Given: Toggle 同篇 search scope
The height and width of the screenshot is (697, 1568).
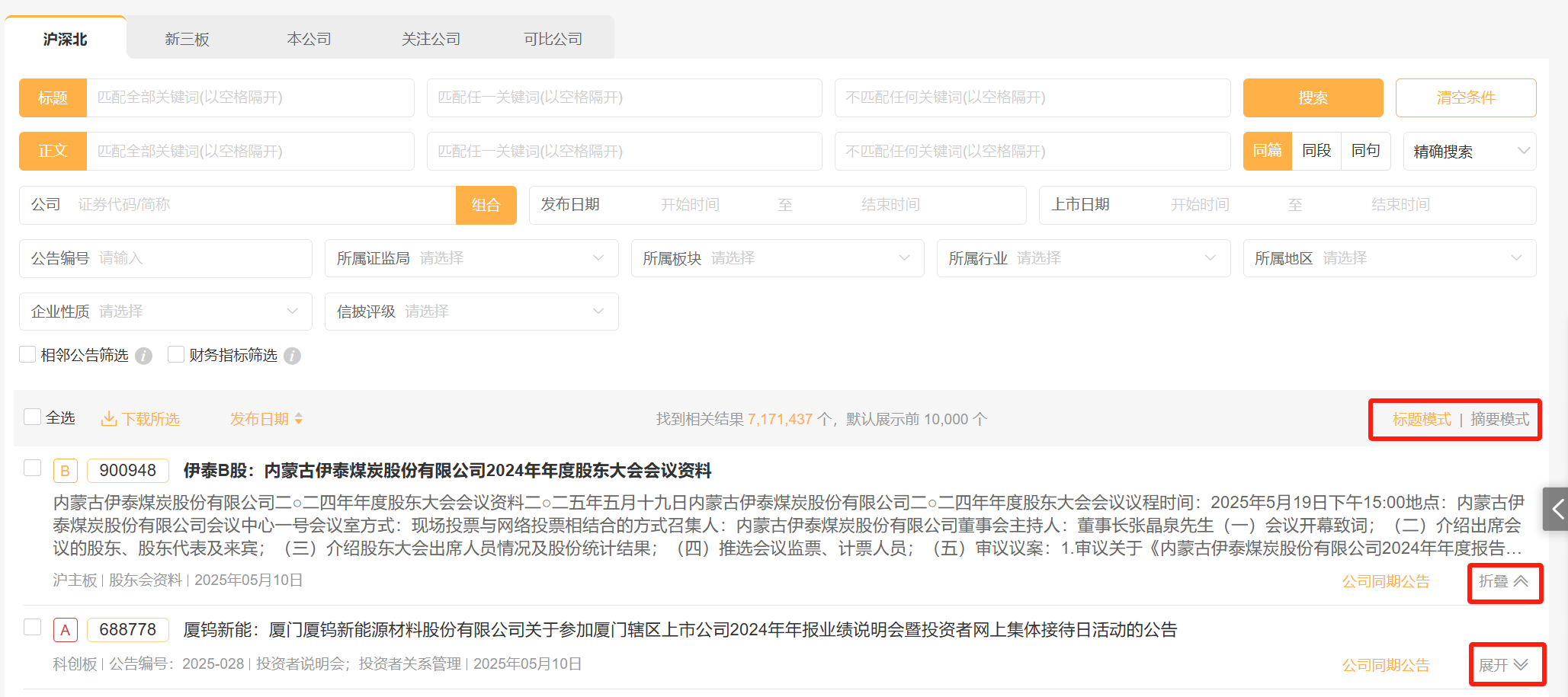Looking at the screenshot, I should [1268, 151].
